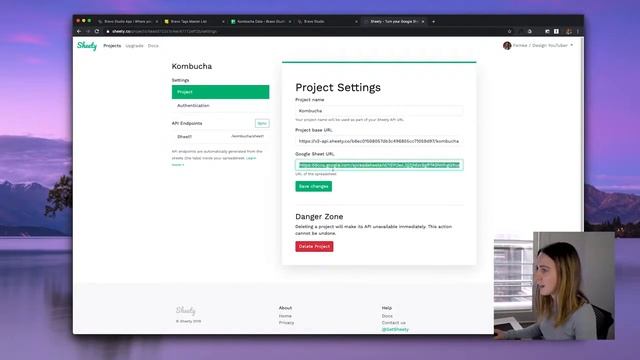Click the Kombucha project heading
The height and width of the screenshot is (360, 640).
(191, 66)
